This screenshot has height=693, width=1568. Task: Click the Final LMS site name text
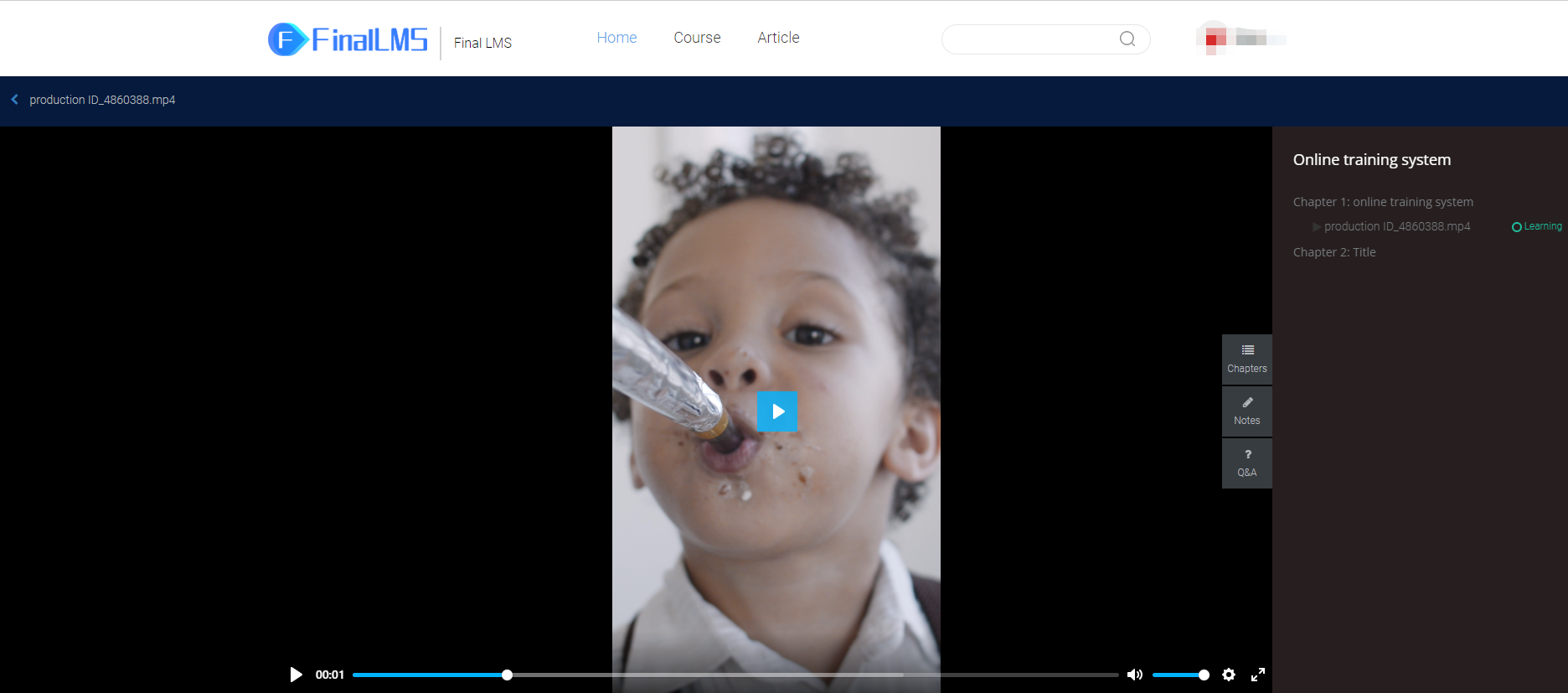[482, 43]
